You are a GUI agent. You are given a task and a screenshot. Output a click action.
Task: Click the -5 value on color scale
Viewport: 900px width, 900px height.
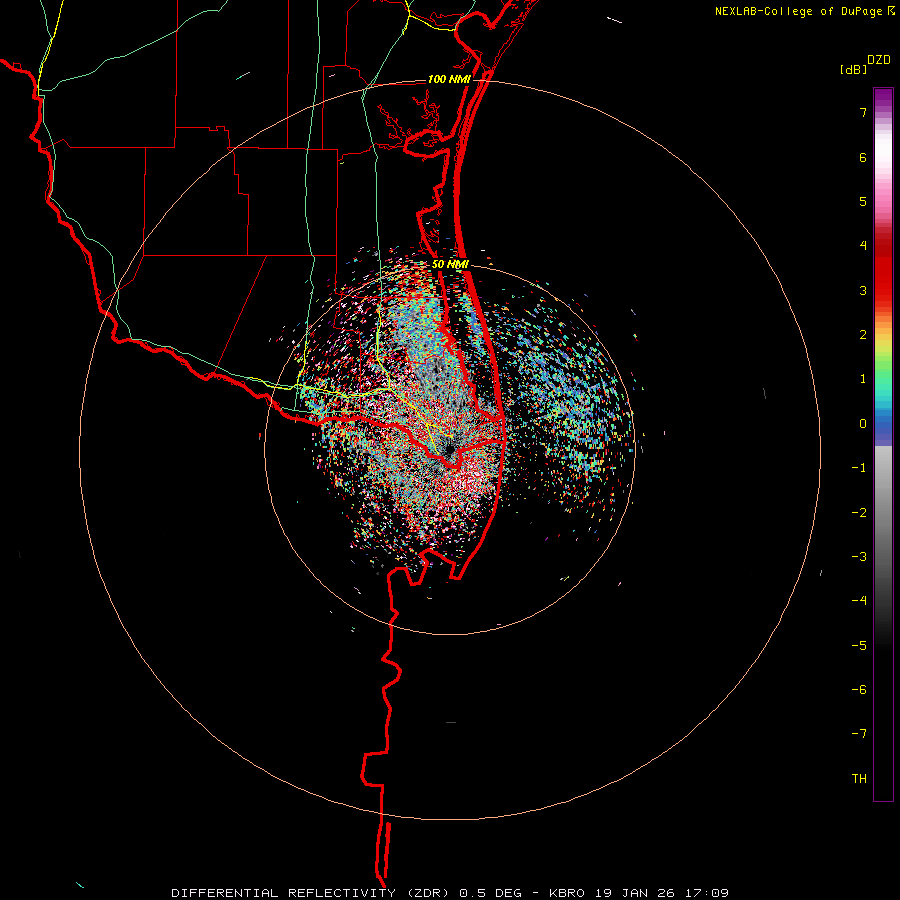click(859, 646)
